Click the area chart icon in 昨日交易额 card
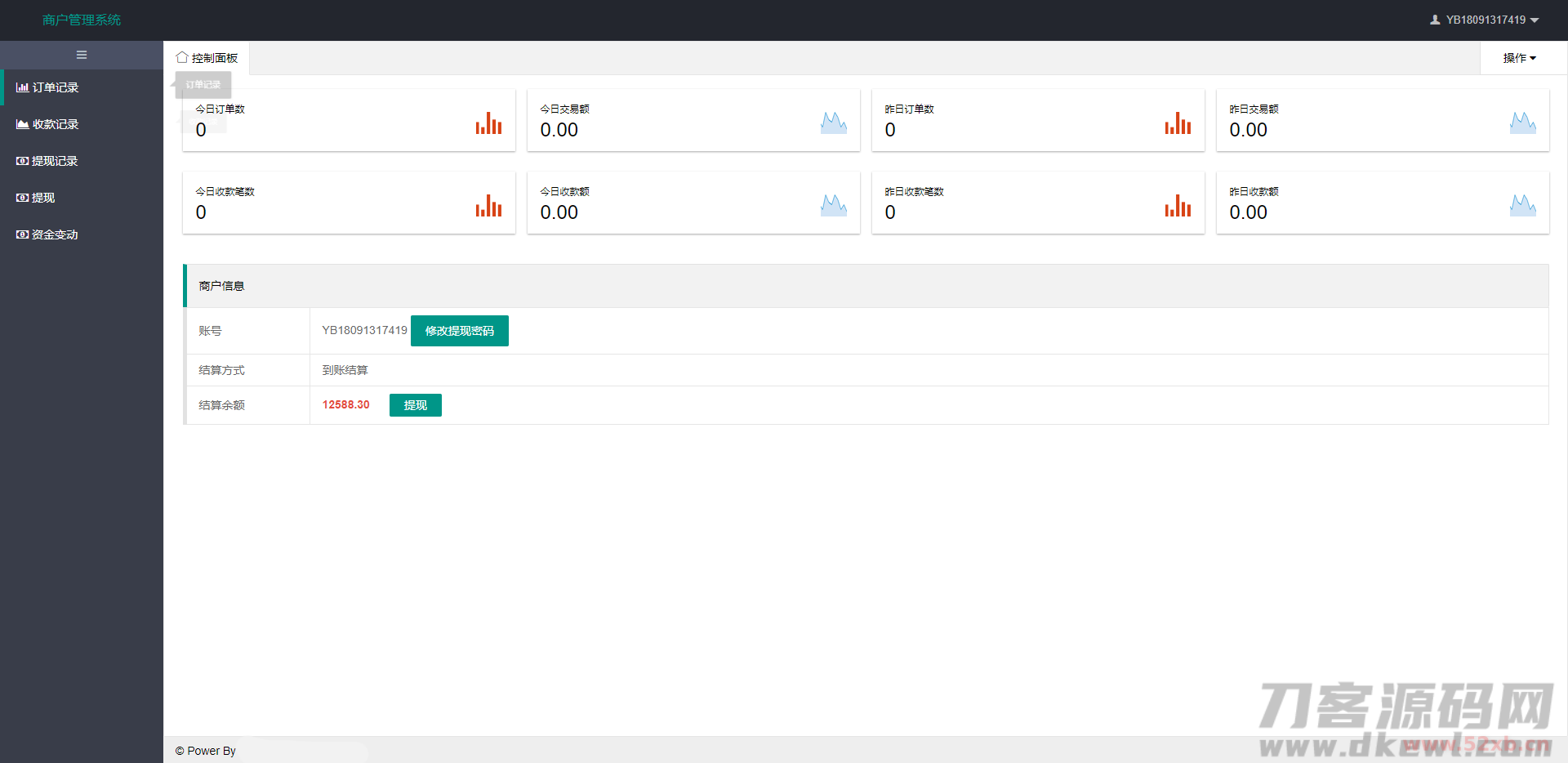1568x763 pixels. coord(1522,123)
